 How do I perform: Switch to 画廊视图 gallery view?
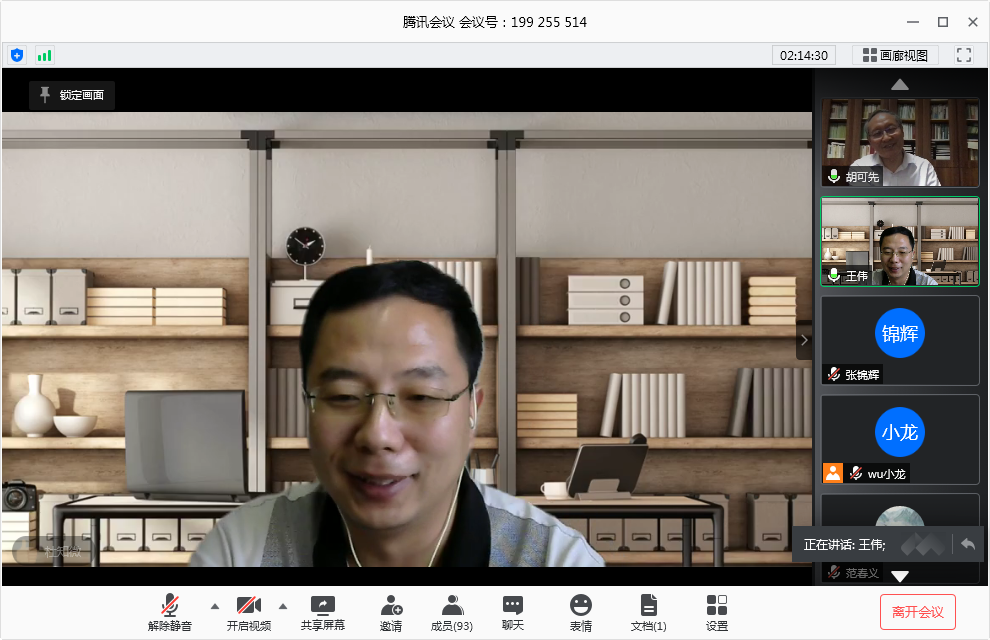[x=895, y=55]
